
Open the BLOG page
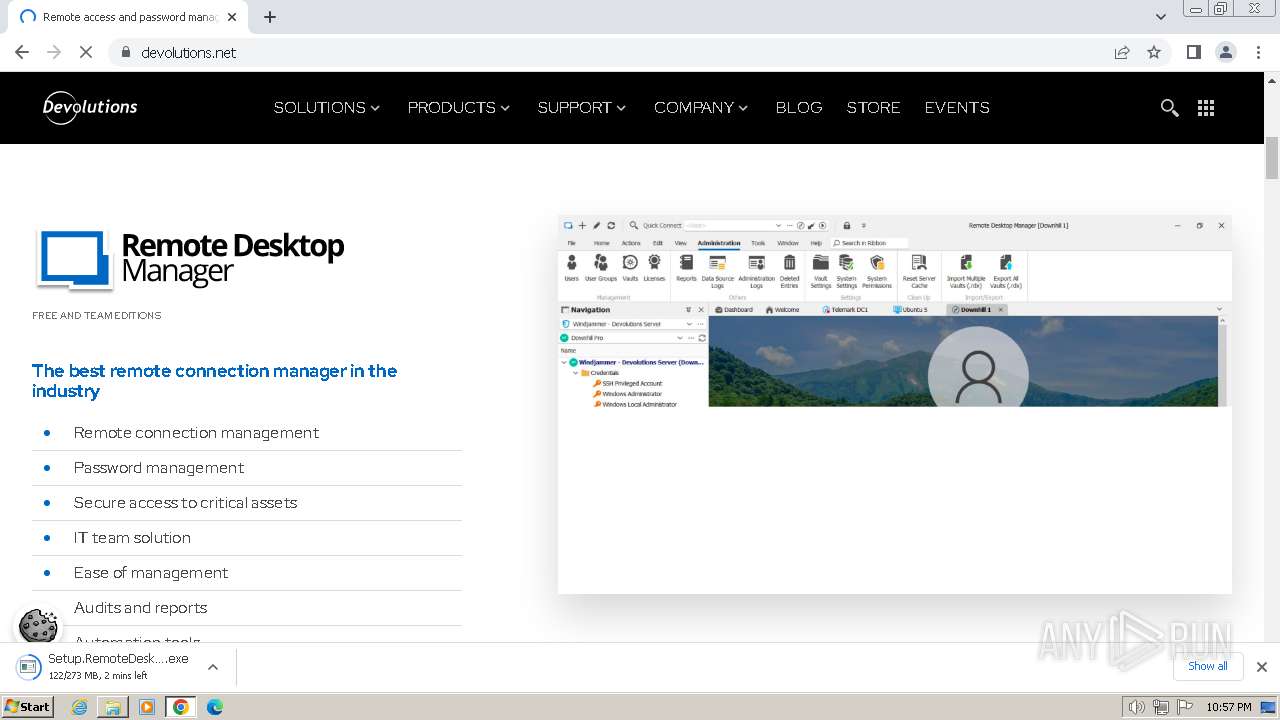pos(799,108)
